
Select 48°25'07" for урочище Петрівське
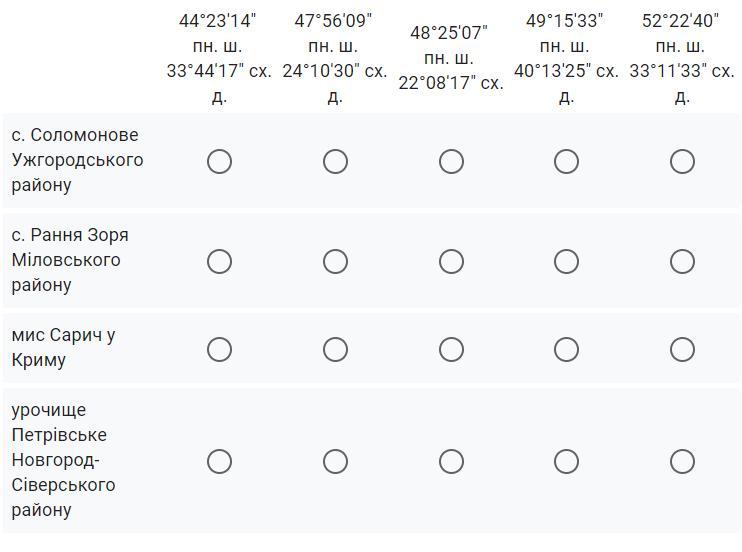451,461
